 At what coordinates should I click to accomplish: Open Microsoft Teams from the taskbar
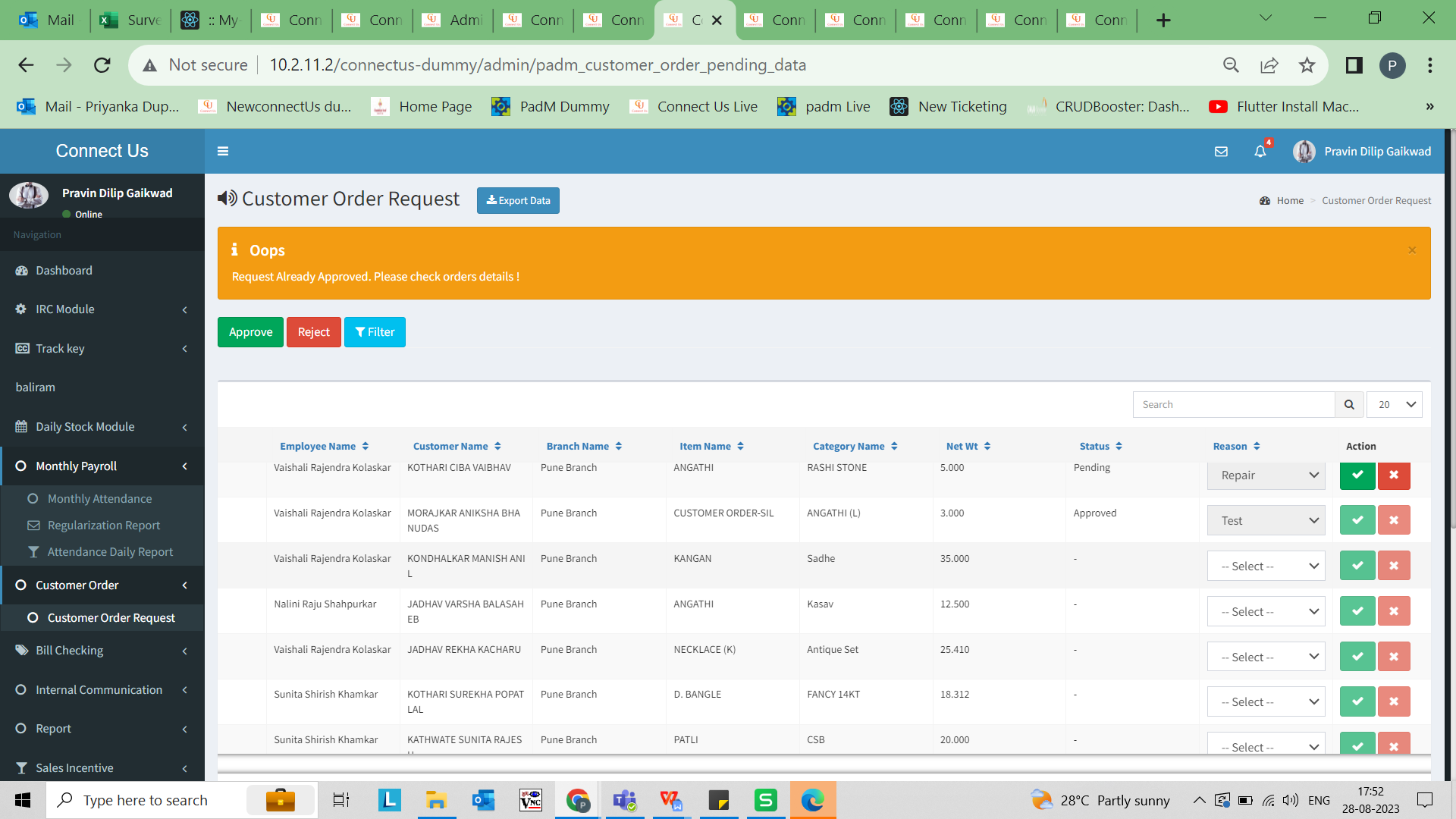625,800
